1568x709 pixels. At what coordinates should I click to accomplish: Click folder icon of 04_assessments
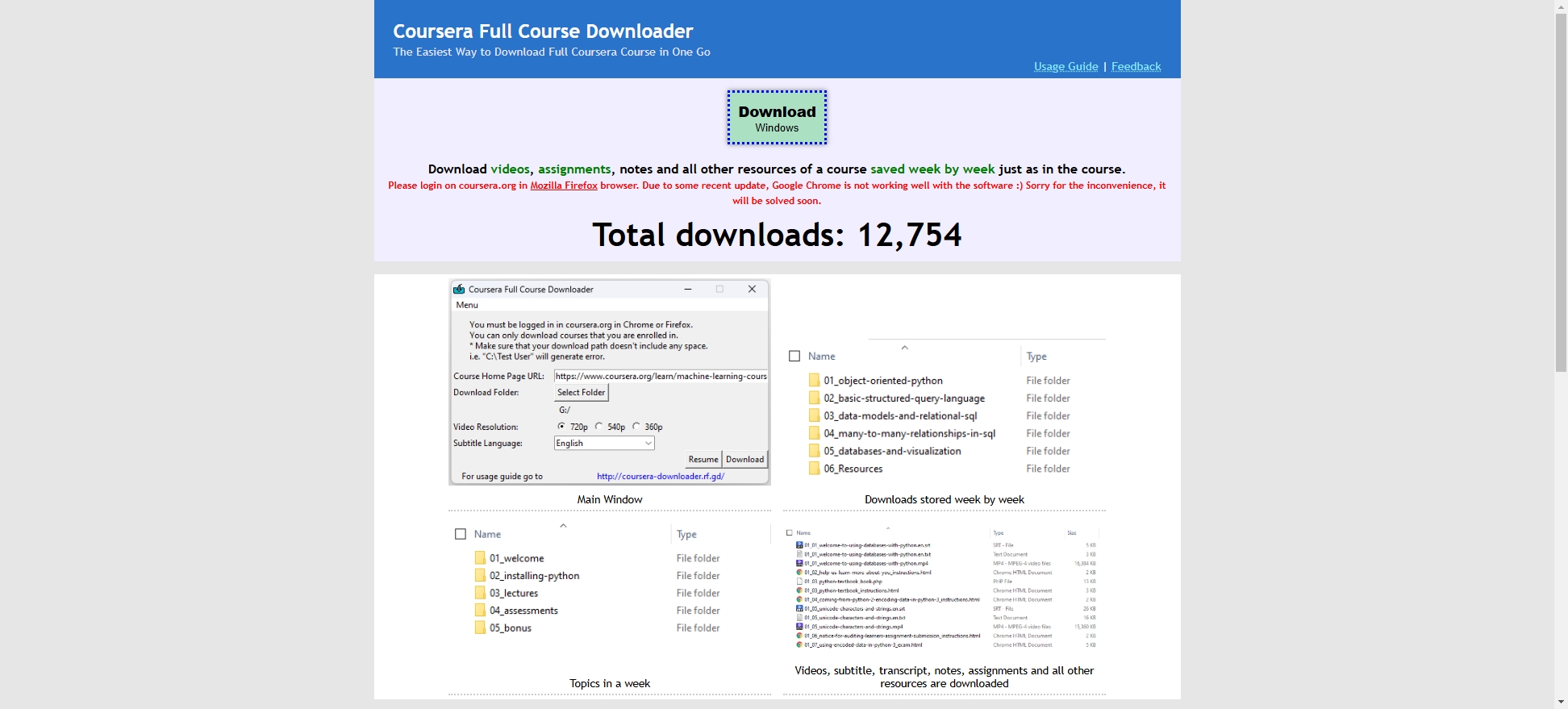(480, 611)
